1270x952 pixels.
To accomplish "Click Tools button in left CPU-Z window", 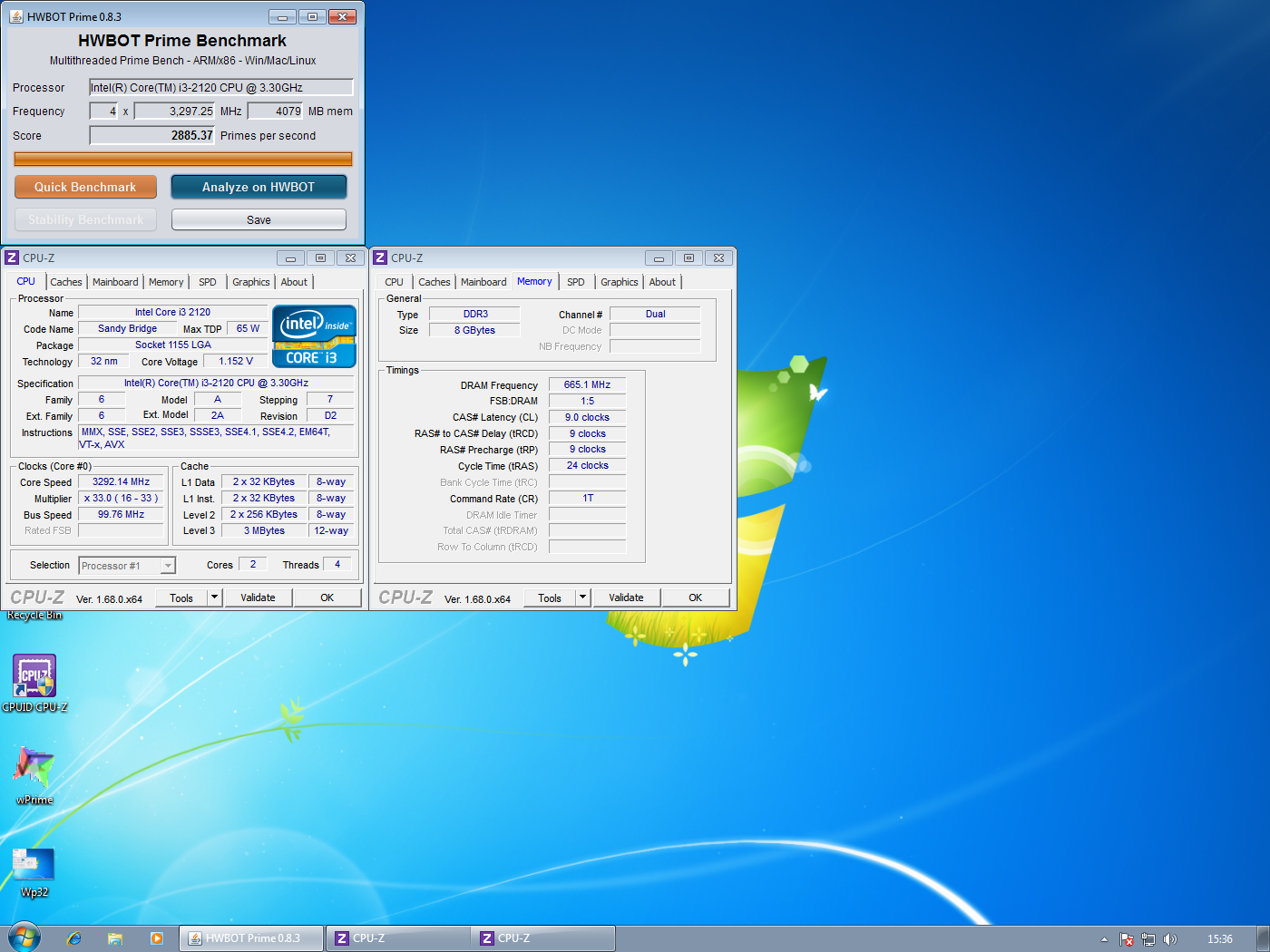I will 181,597.
